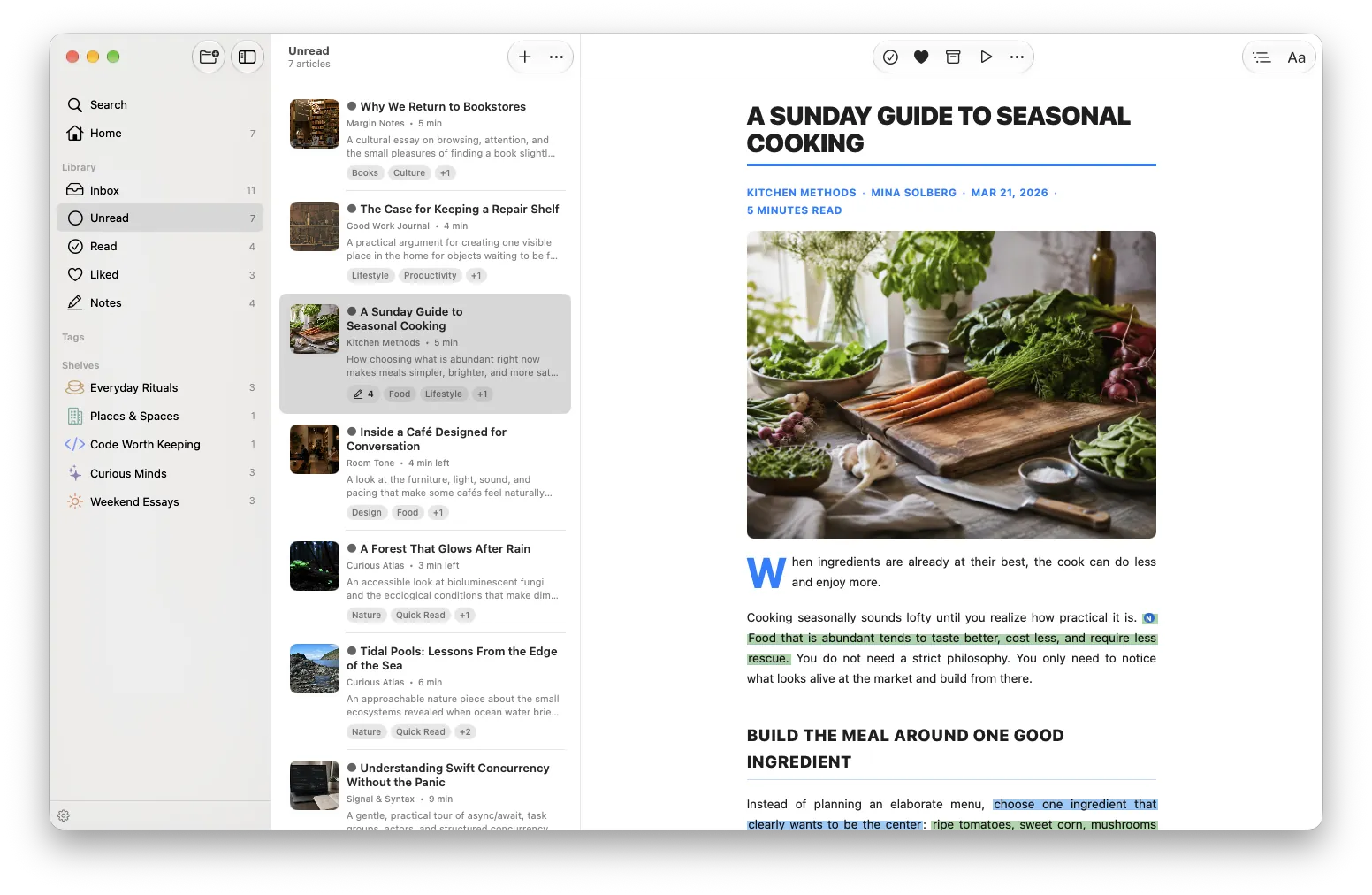Click the new folder icon in sidebar
1372x895 pixels.
(209, 57)
